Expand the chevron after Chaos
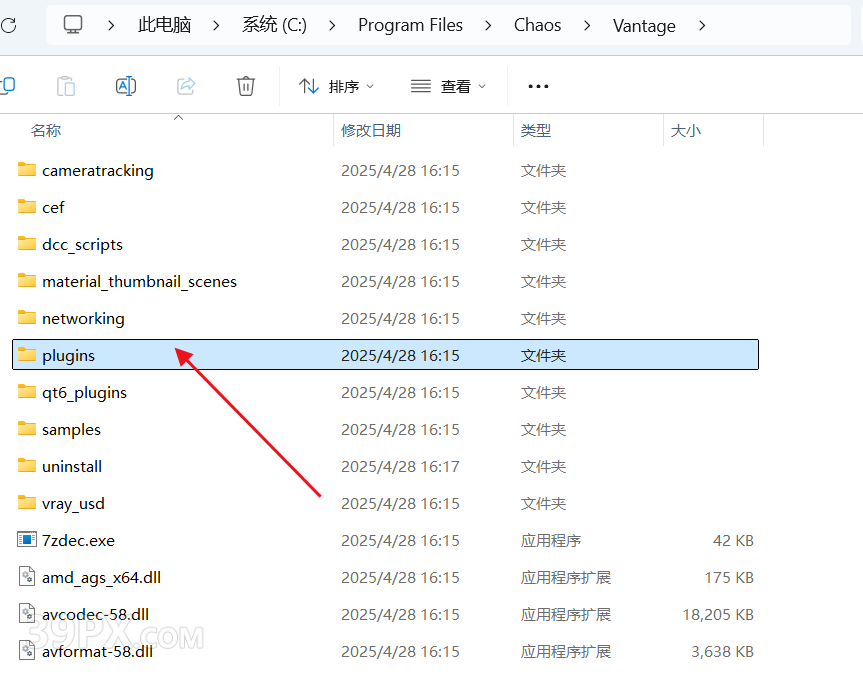The image size is (863, 676). coord(587,25)
